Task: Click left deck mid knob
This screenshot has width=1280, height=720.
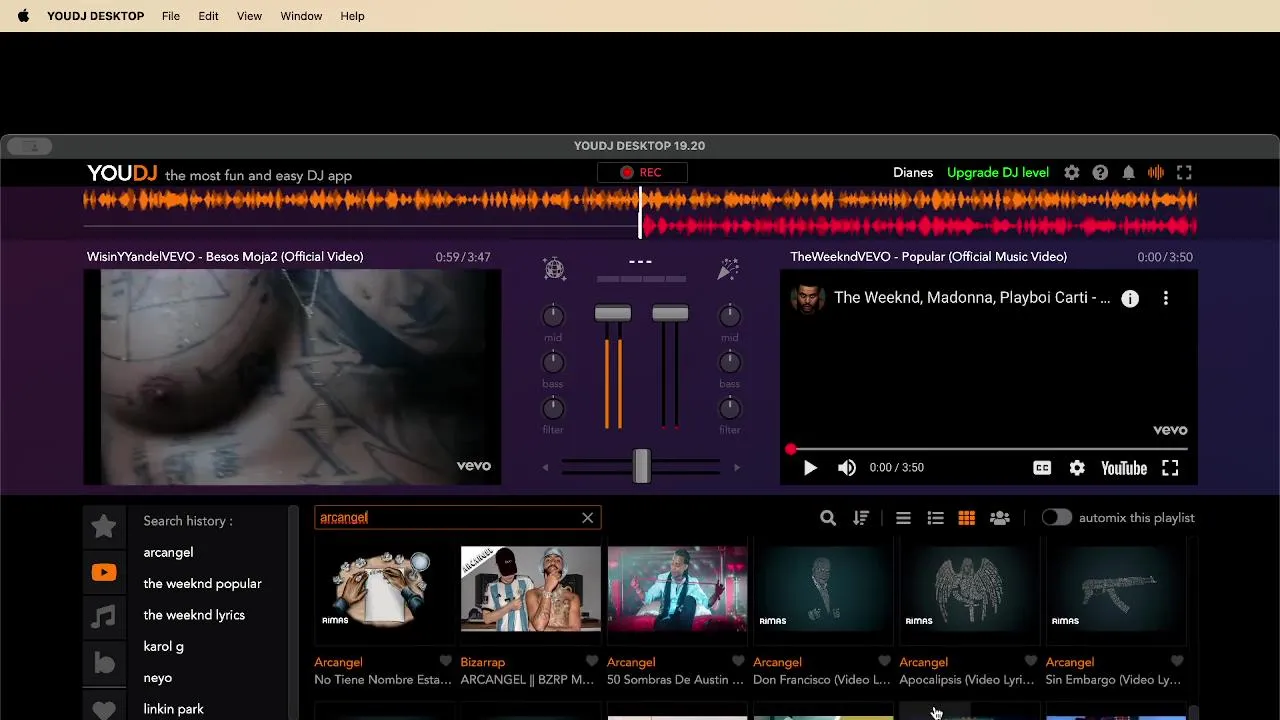Action: (x=553, y=316)
